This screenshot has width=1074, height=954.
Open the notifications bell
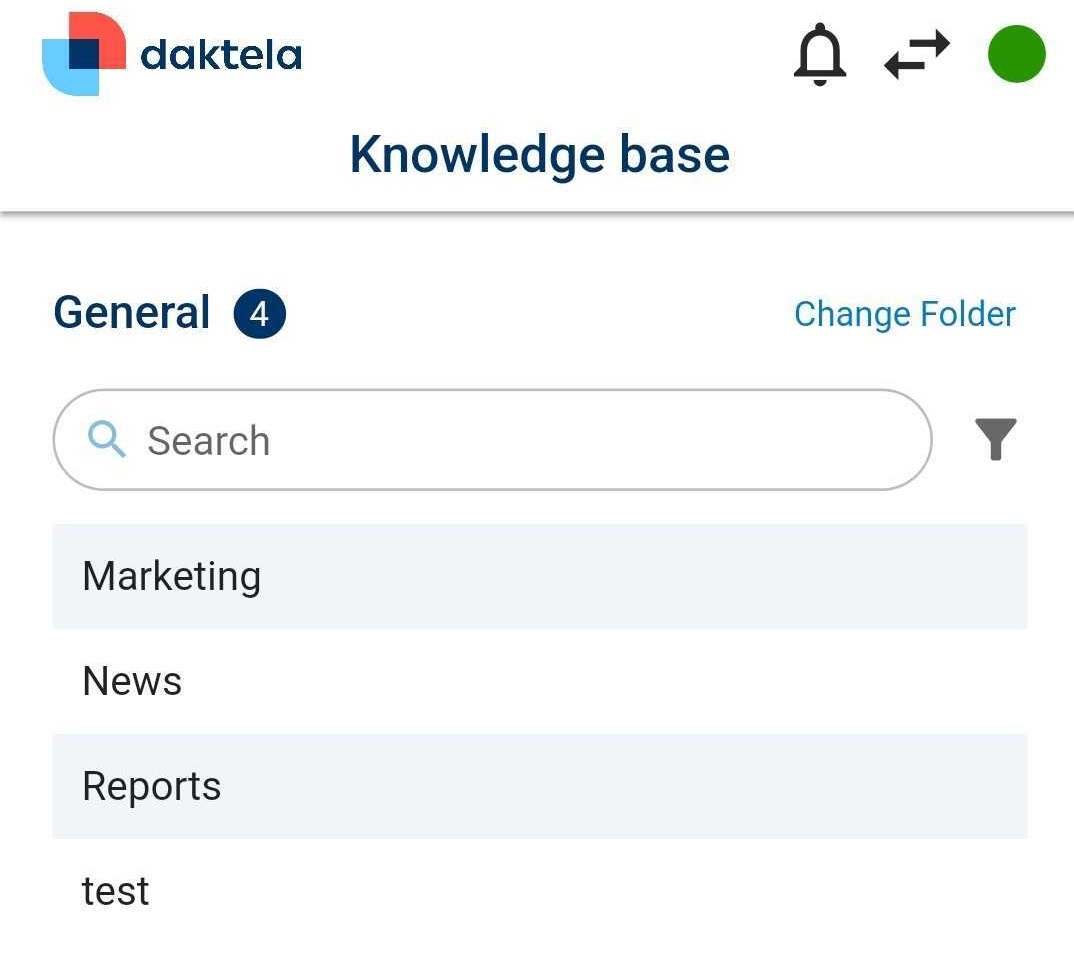pos(819,54)
